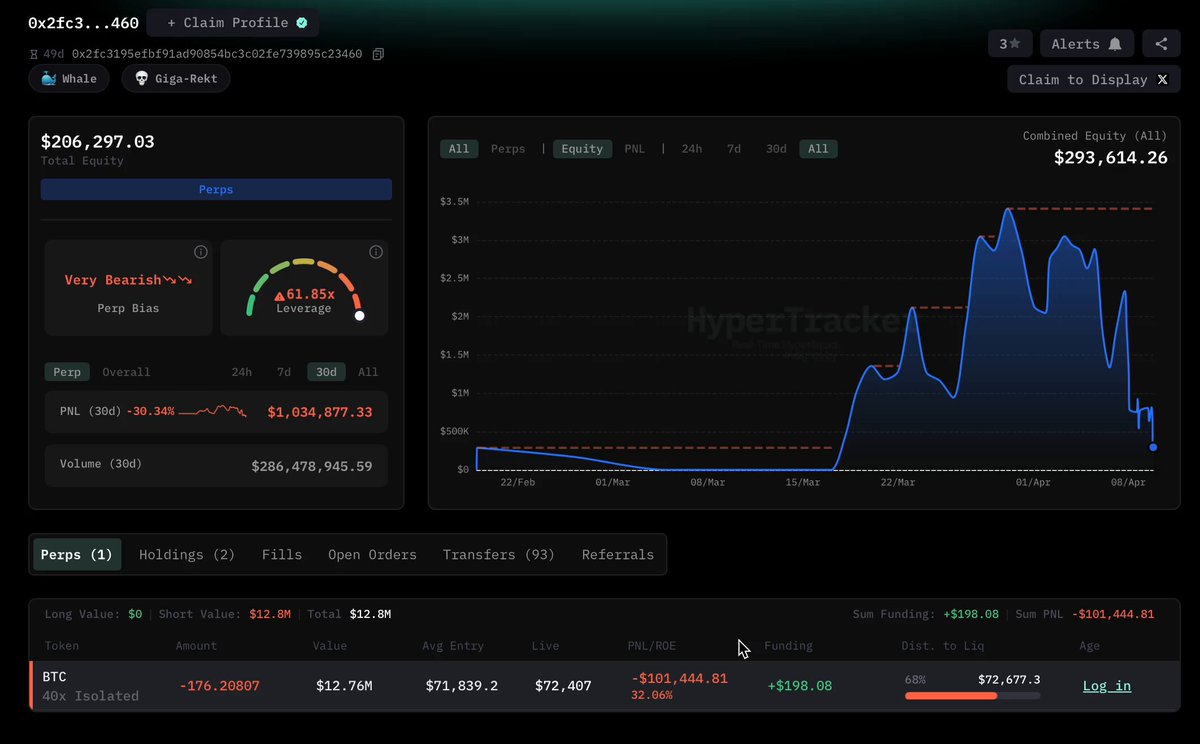Screen dimensions: 1200x744
Task: Select 7d range on chart
Action: [733, 149]
